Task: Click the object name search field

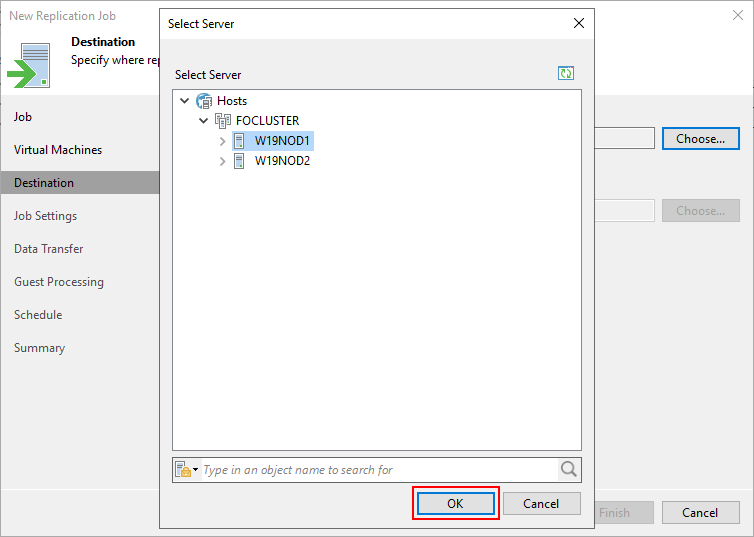Action: 380,470
